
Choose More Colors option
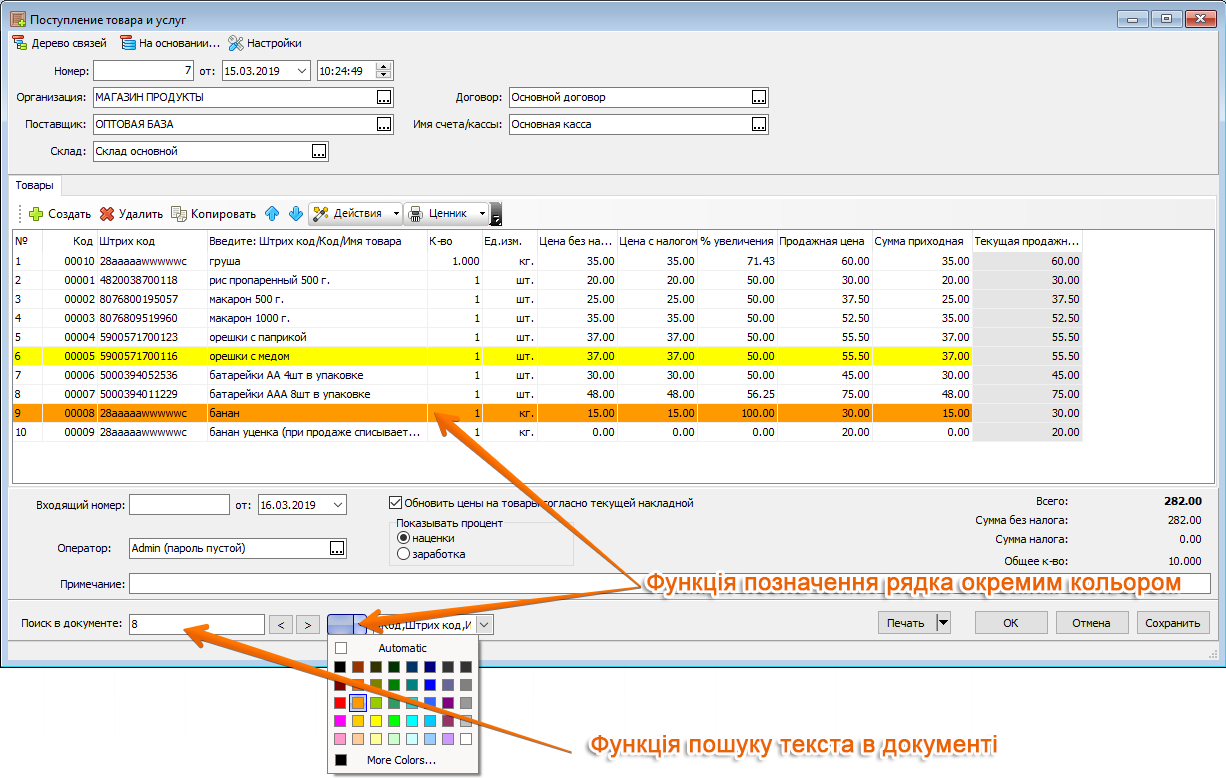pos(401,760)
